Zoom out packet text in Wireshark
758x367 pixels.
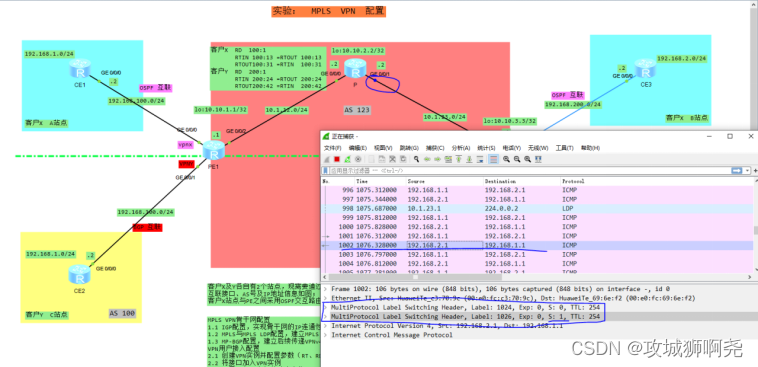point(517,159)
